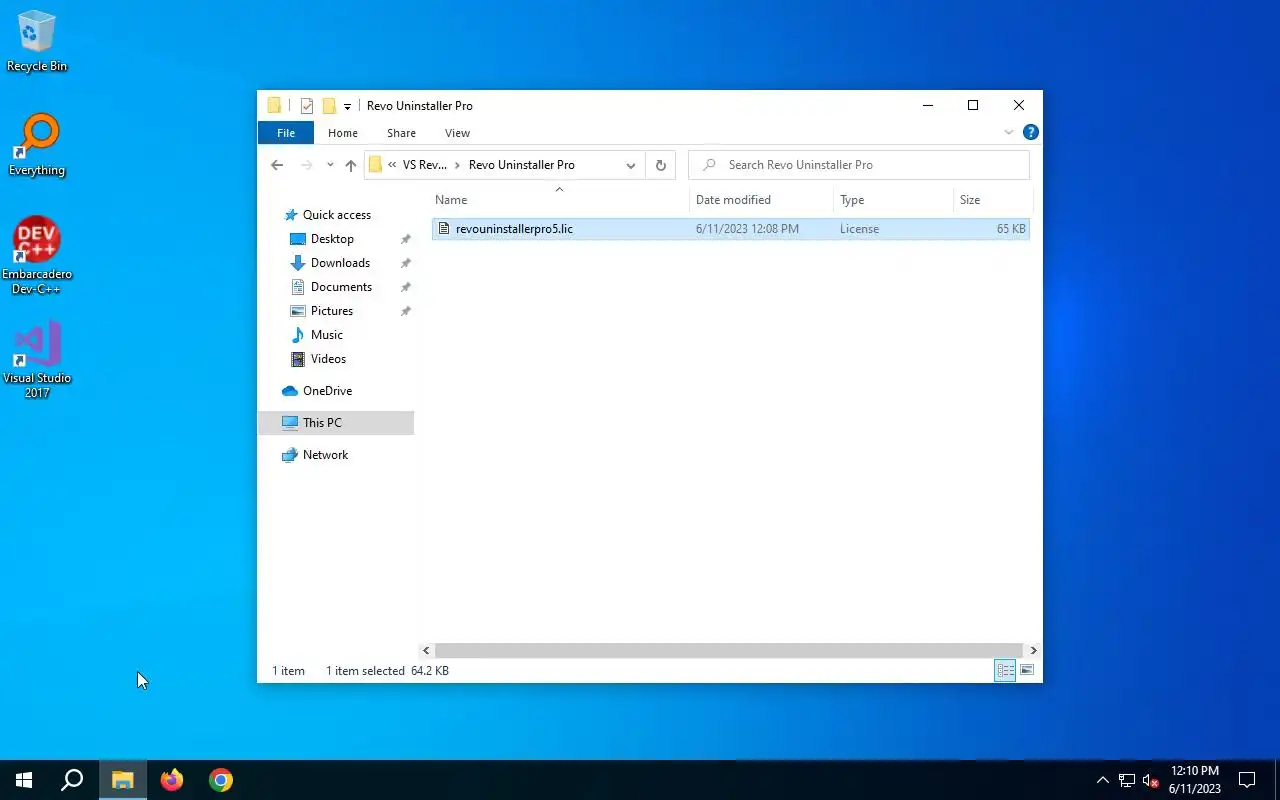Sort by the Type column header
The image size is (1280, 800).
click(893, 200)
